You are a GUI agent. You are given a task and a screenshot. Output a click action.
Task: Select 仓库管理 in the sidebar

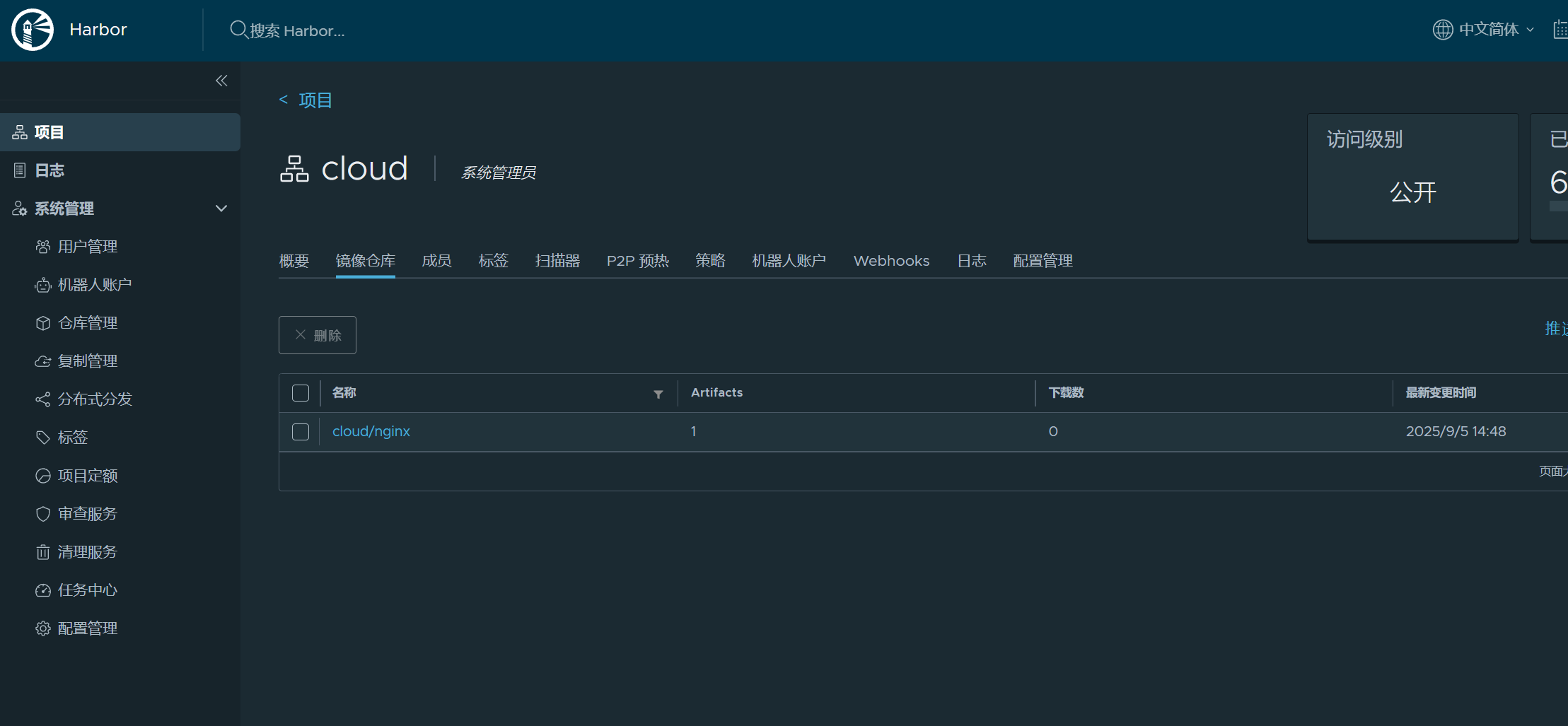point(88,323)
